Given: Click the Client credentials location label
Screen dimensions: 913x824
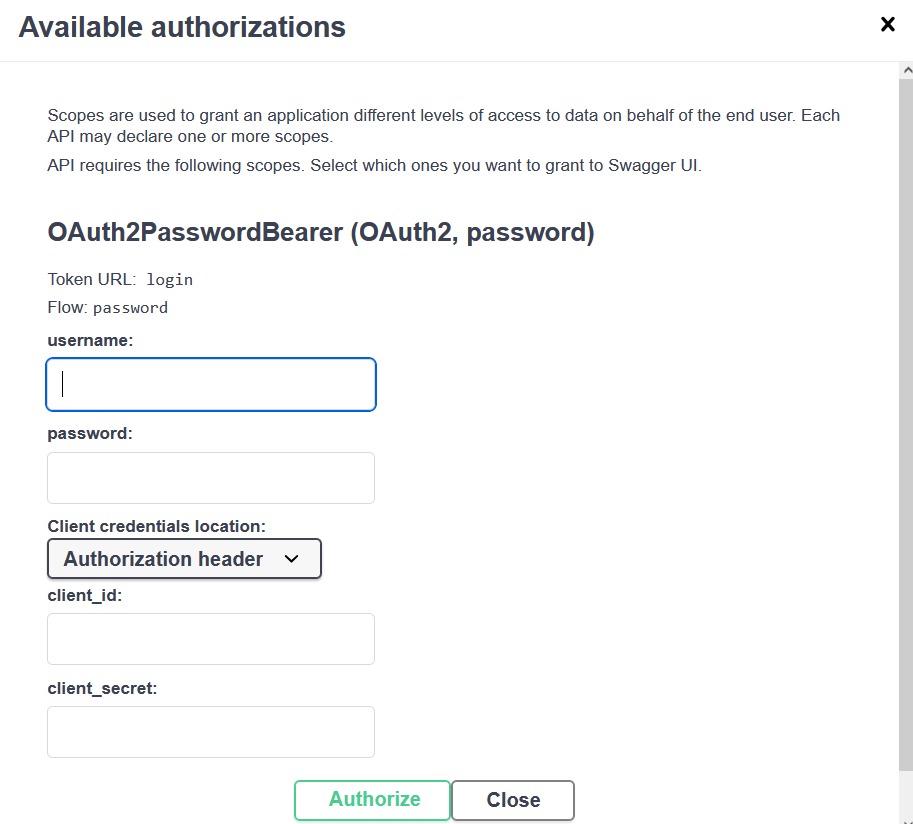Looking at the screenshot, I should [x=157, y=526].
